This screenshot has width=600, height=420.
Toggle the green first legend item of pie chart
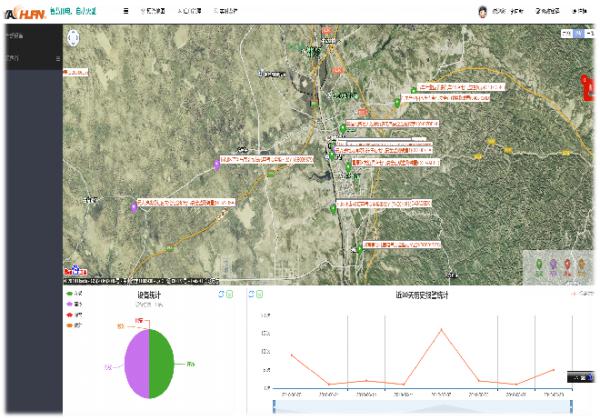click(x=72, y=294)
